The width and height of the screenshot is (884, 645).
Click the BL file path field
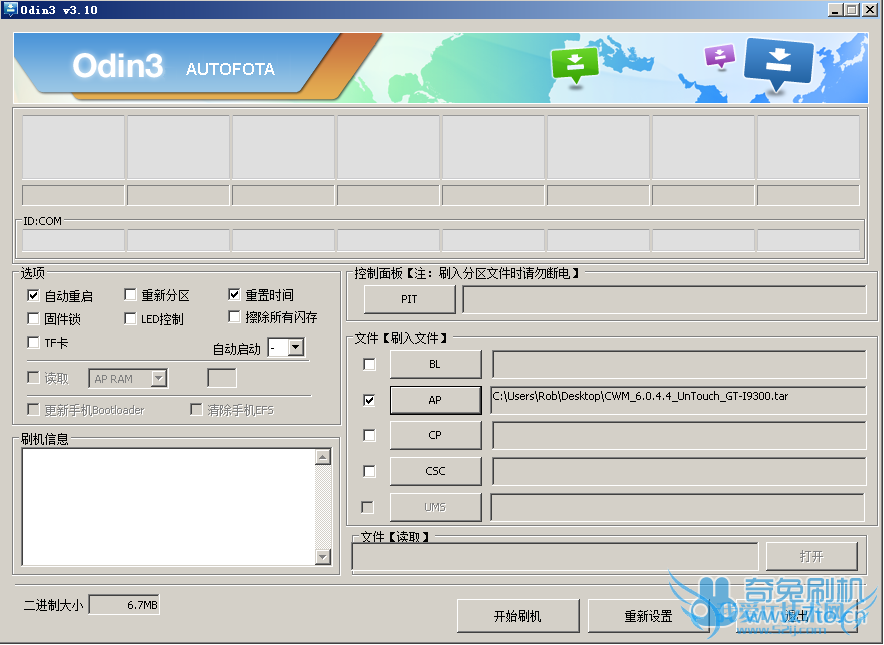click(x=679, y=364)
